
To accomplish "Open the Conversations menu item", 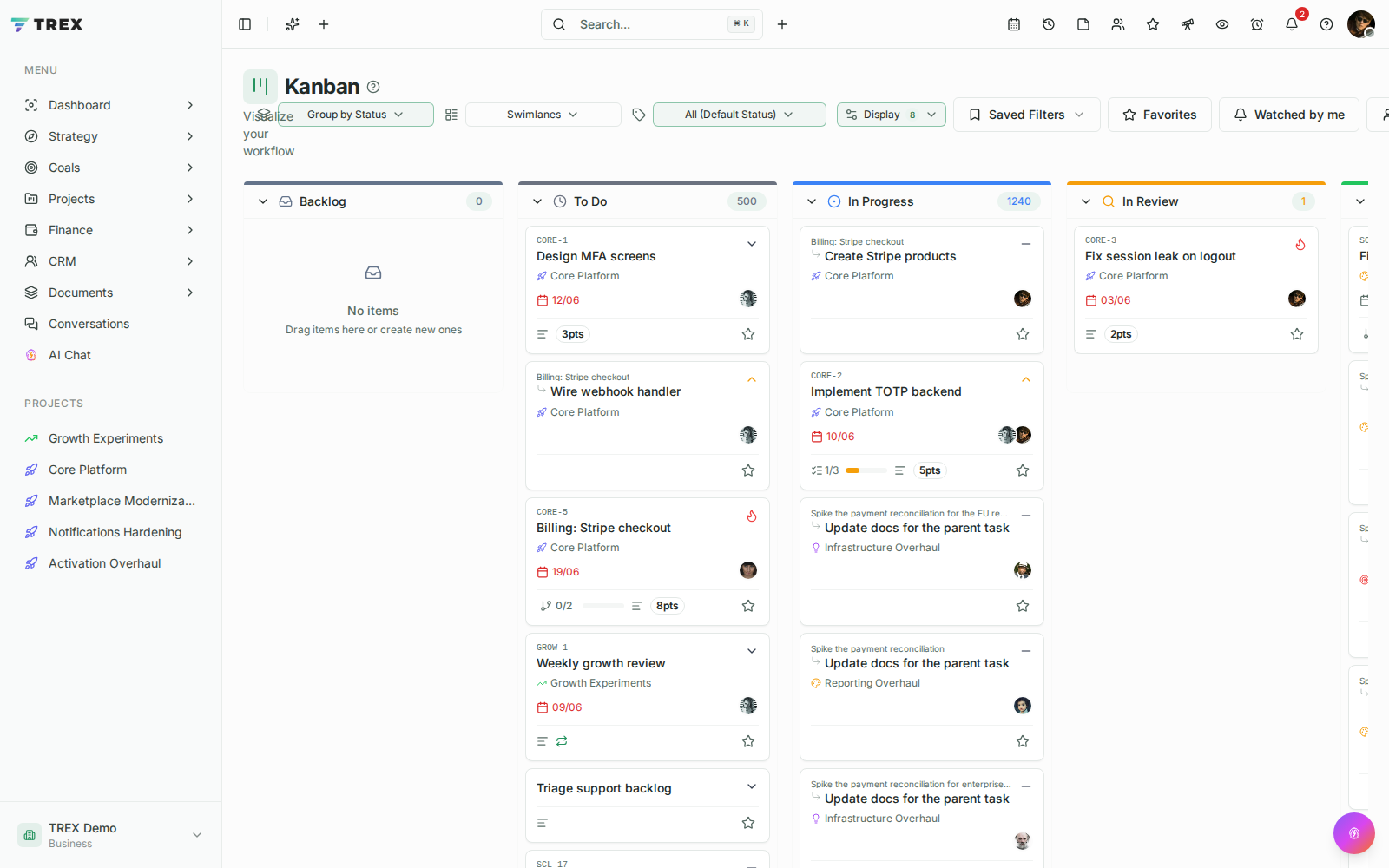I will coord(110,324).
